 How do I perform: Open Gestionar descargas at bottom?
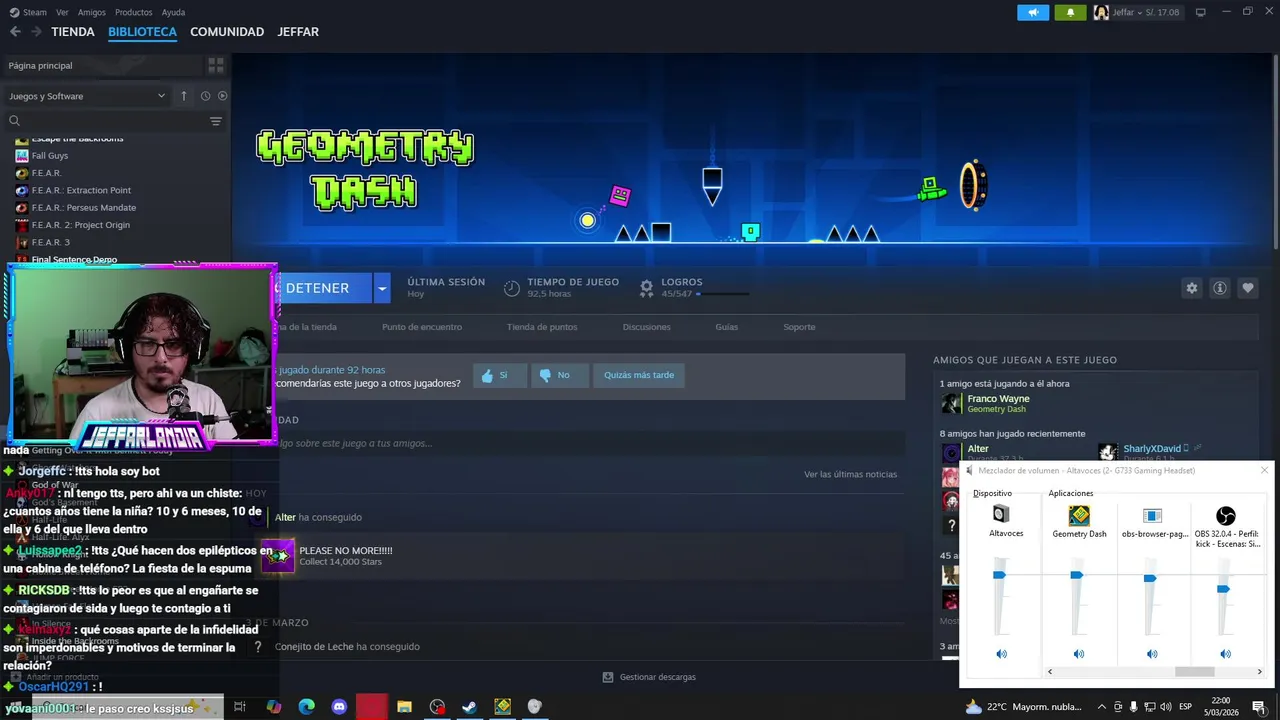[x=649, y=677]
